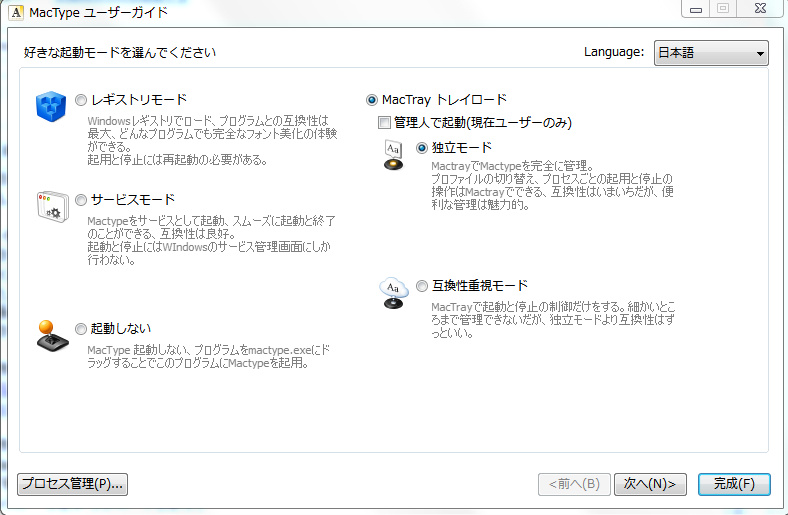The width and height of the screenshot is (788, 515).
Task: Click the Language: label
Action: 614,52
